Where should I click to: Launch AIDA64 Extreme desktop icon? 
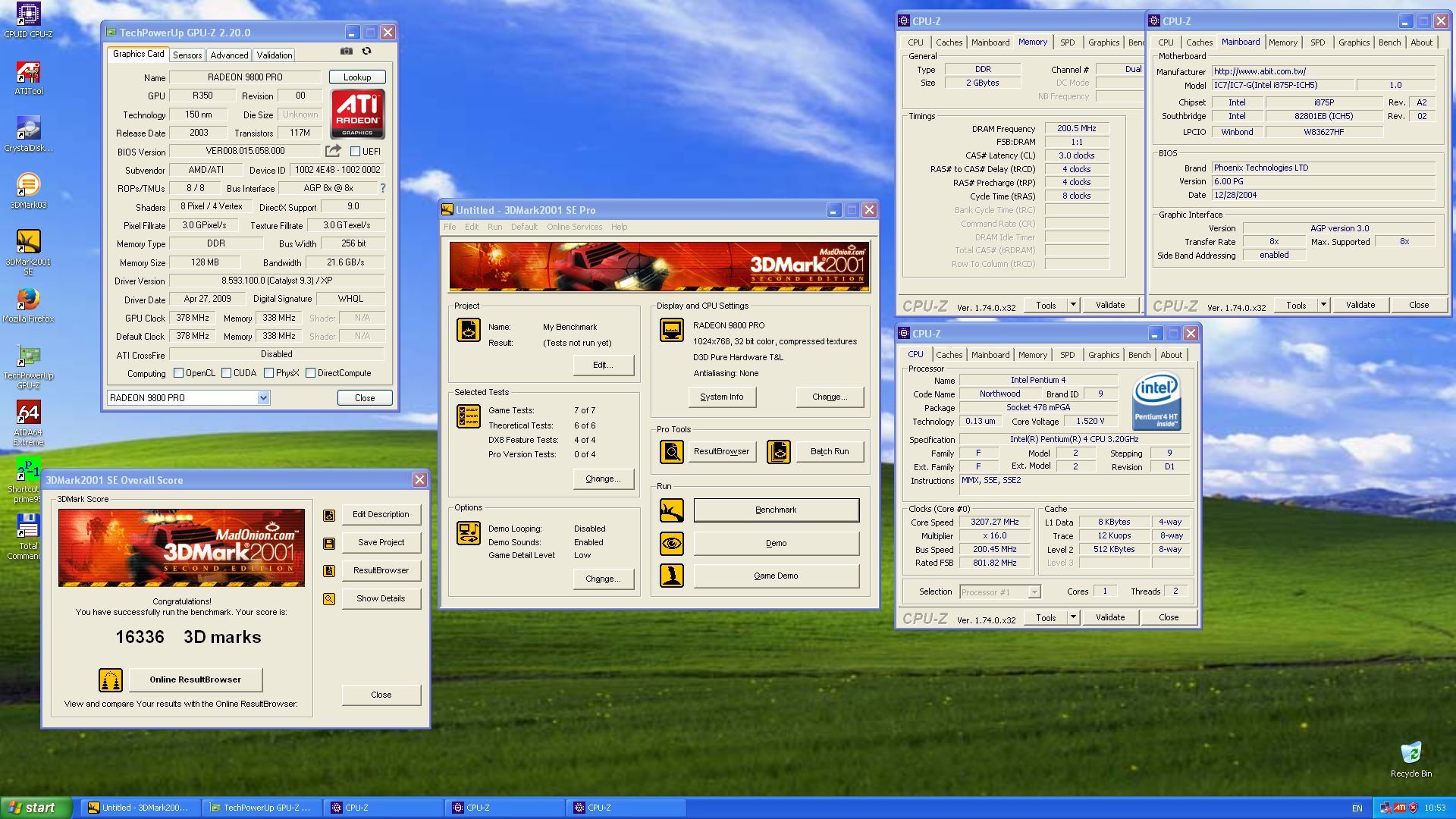[x=28, y=423]
